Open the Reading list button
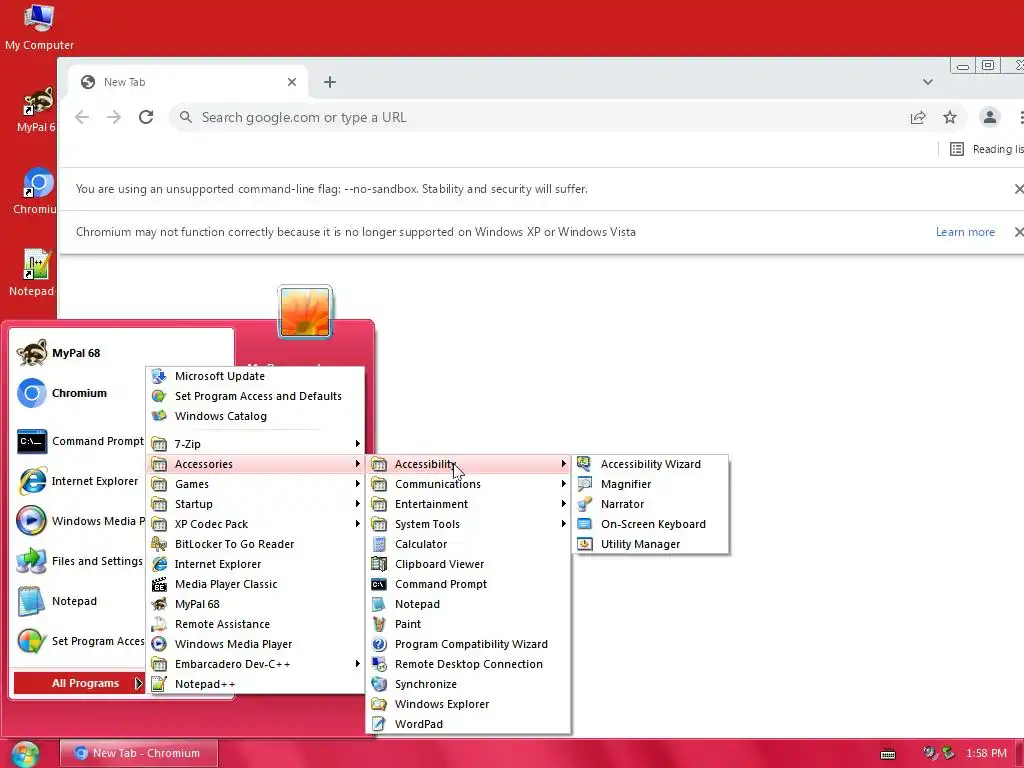Viewport: 1024px width, 768px height. pyautogui.click(x=986, y=149)
